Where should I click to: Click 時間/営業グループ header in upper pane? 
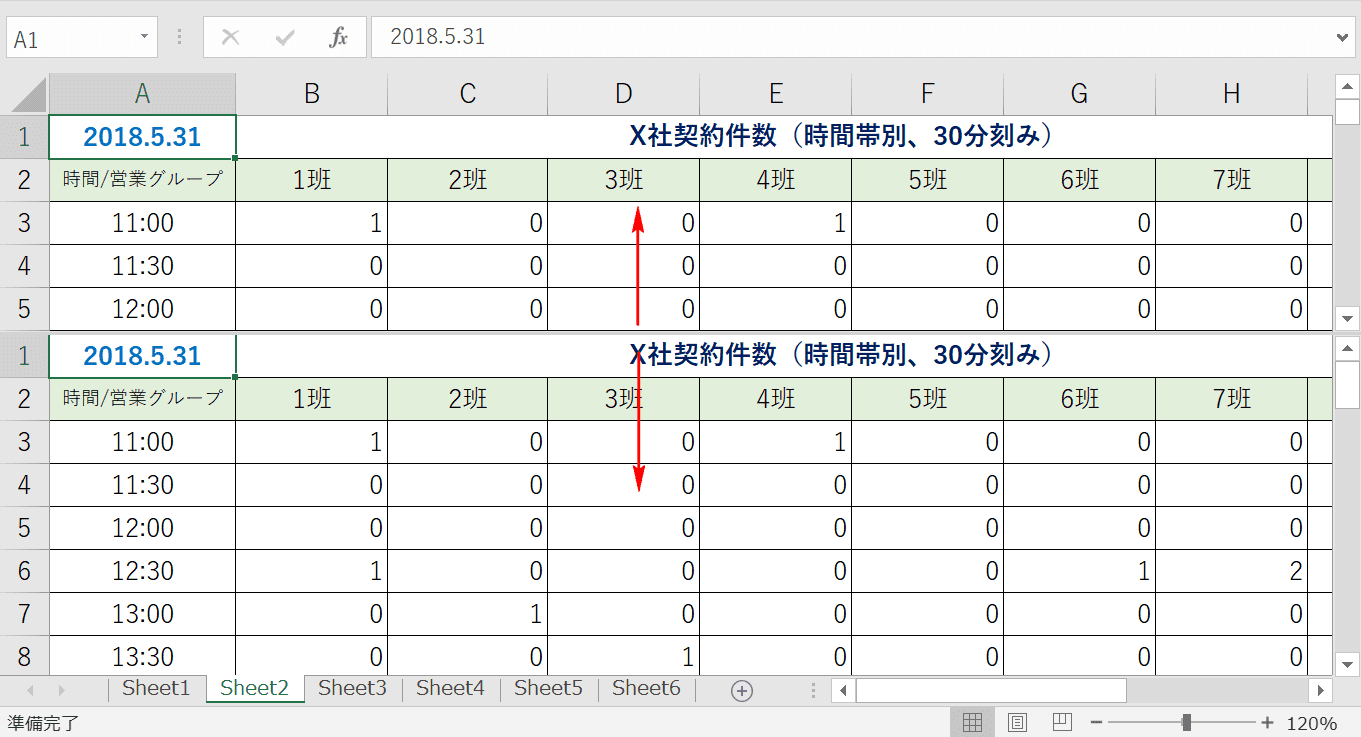(143, 180)
